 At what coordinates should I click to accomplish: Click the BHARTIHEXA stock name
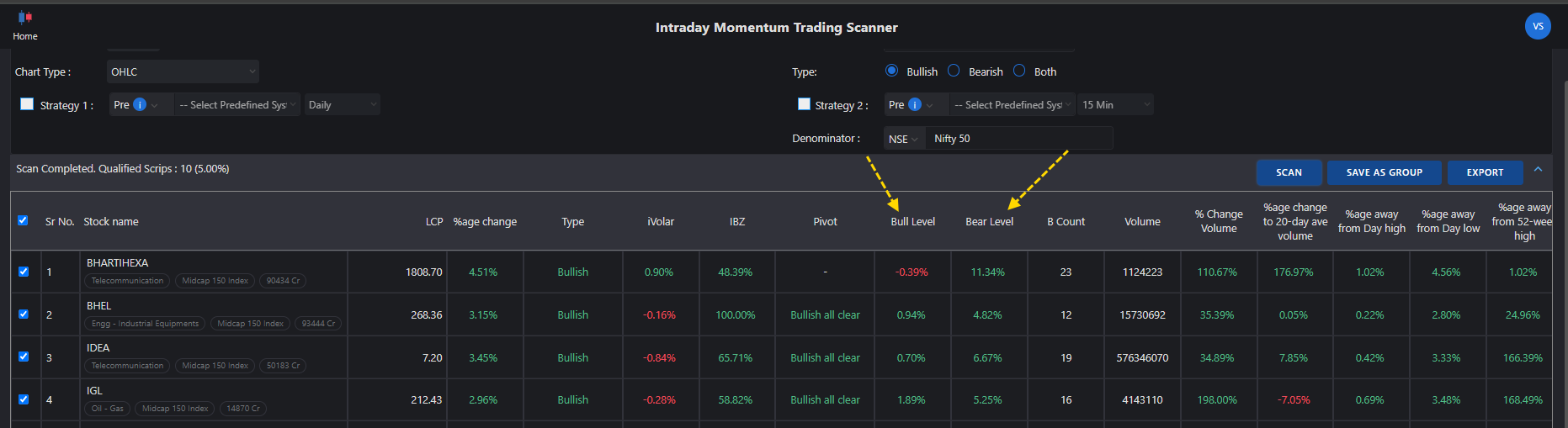[x=118, y=263]
